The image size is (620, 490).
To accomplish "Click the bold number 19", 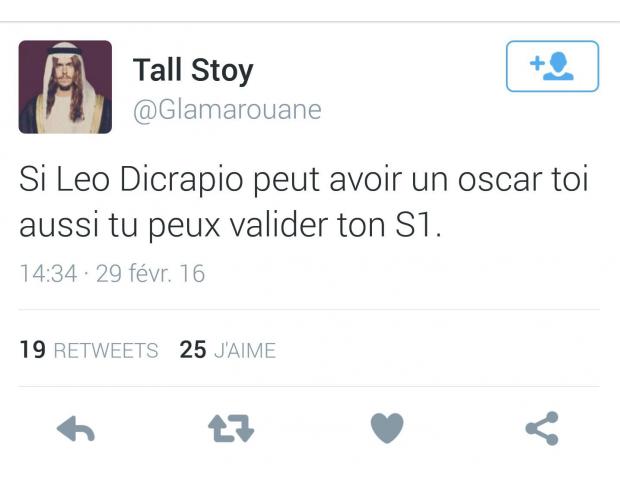I will tap(32, 350).
